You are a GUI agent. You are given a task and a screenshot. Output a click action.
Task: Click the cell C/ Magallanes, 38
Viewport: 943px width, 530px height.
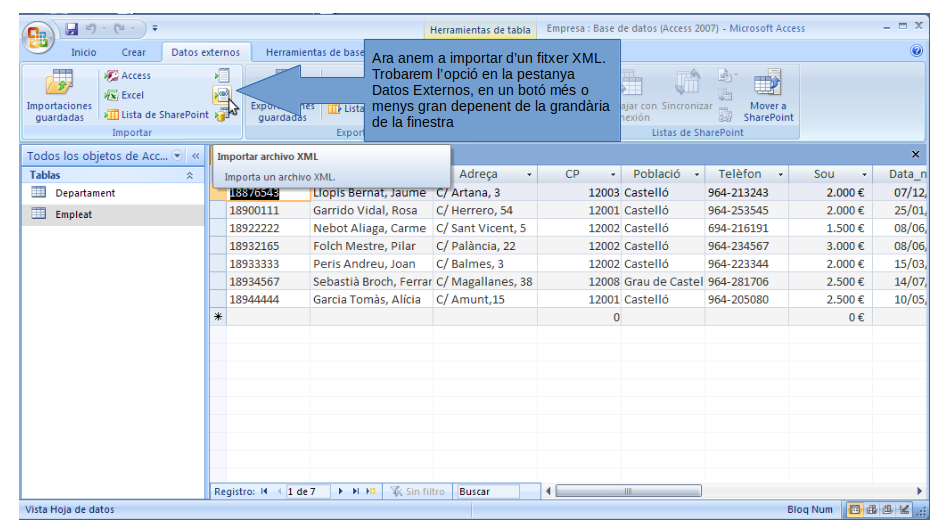[485, 282]
